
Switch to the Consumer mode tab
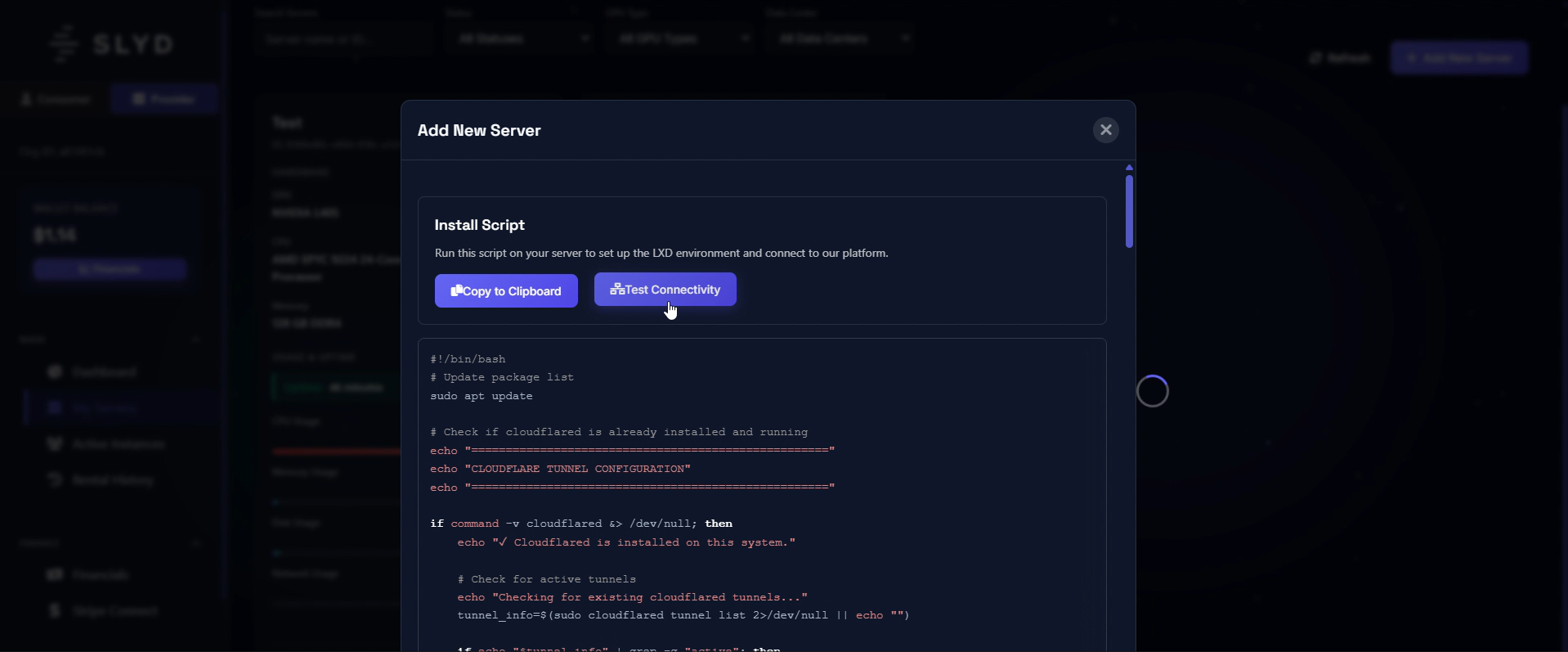click(56, 99)
